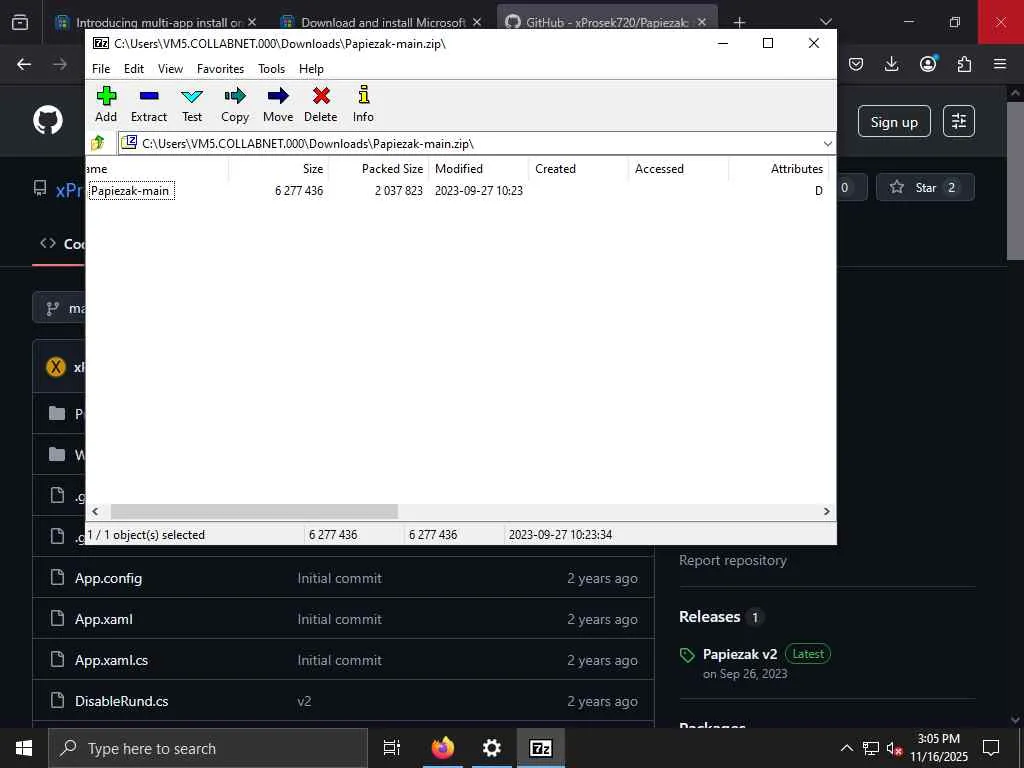Screen dimensions: 1024x768
Task: Open the App.xaml file link
Action: 104,619
